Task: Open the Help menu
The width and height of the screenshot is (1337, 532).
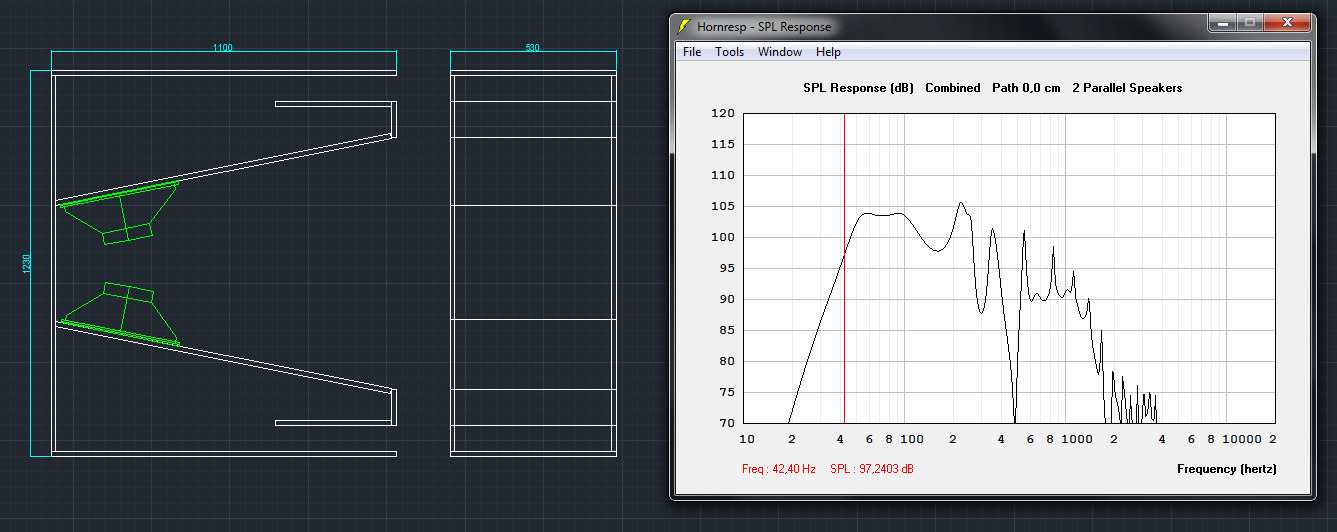Action: click(x=828, y=52)
